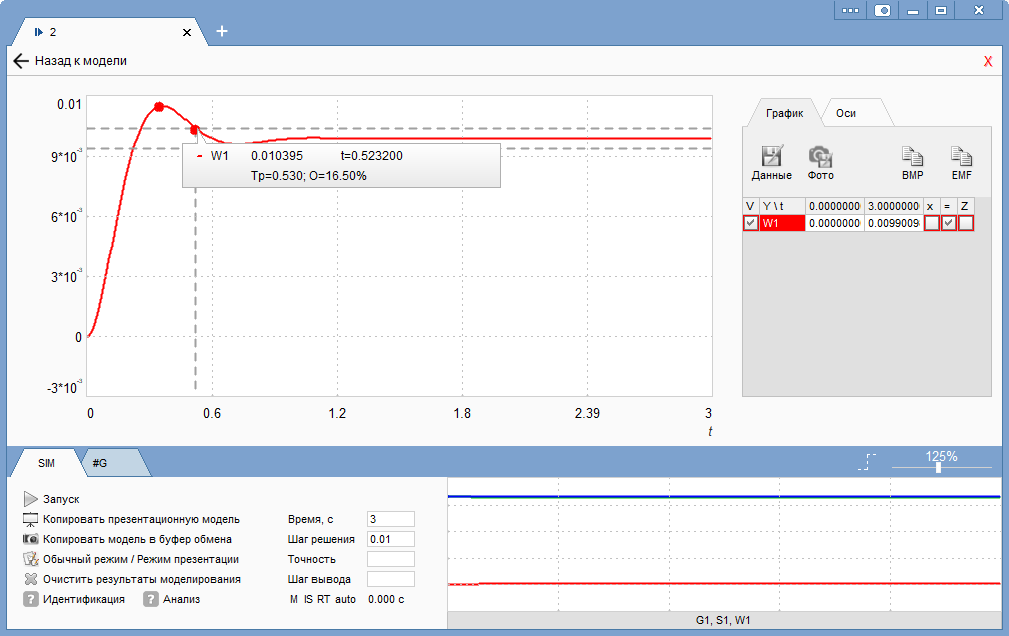The image size is (1009, 636).
Task: Click the time-axis end value 3.0000000
Action: 893,206
